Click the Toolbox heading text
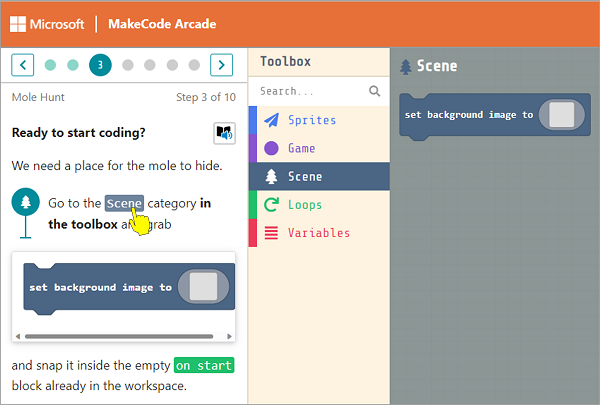This screenshot has height=405, width=600. [x=285, y=61]
